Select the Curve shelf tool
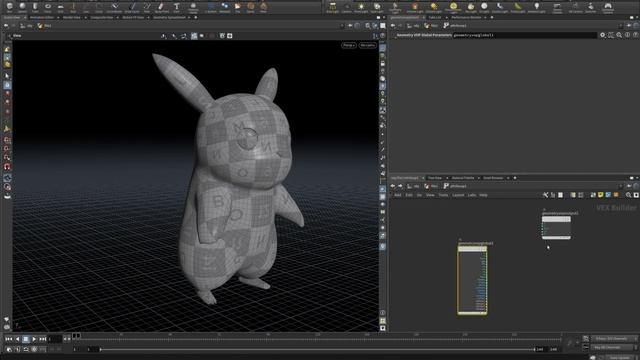The image size is (640, 360). [114, 7]
